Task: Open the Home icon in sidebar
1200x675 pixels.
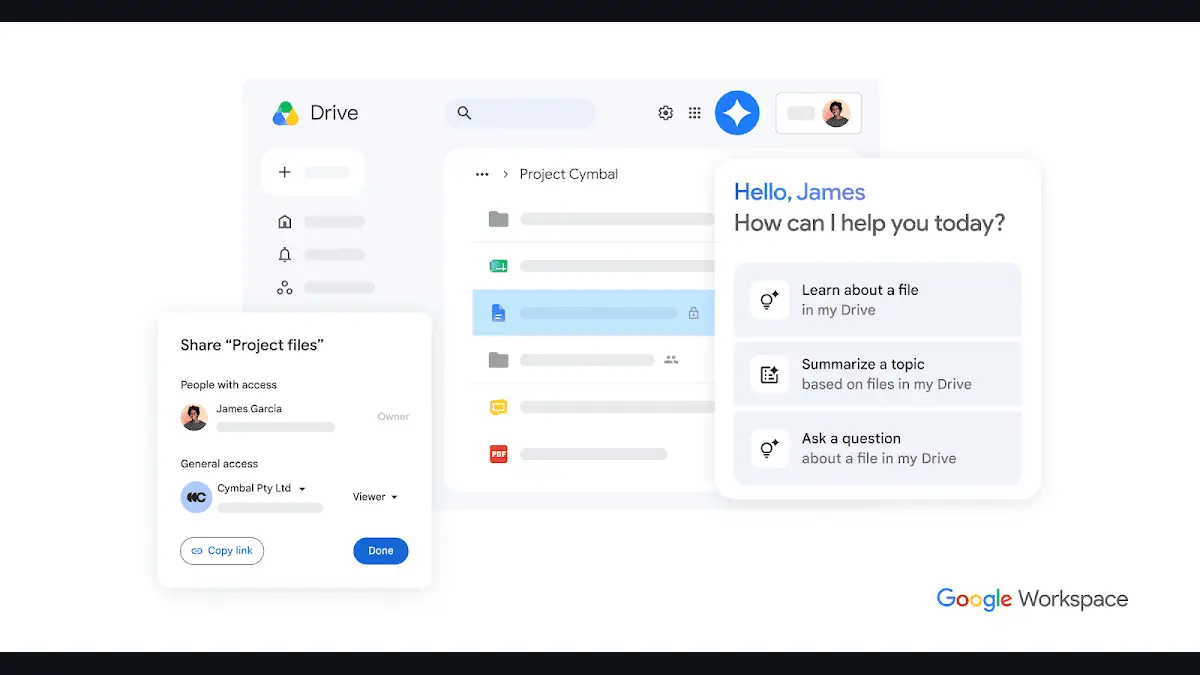Action: tap(285, 222)
